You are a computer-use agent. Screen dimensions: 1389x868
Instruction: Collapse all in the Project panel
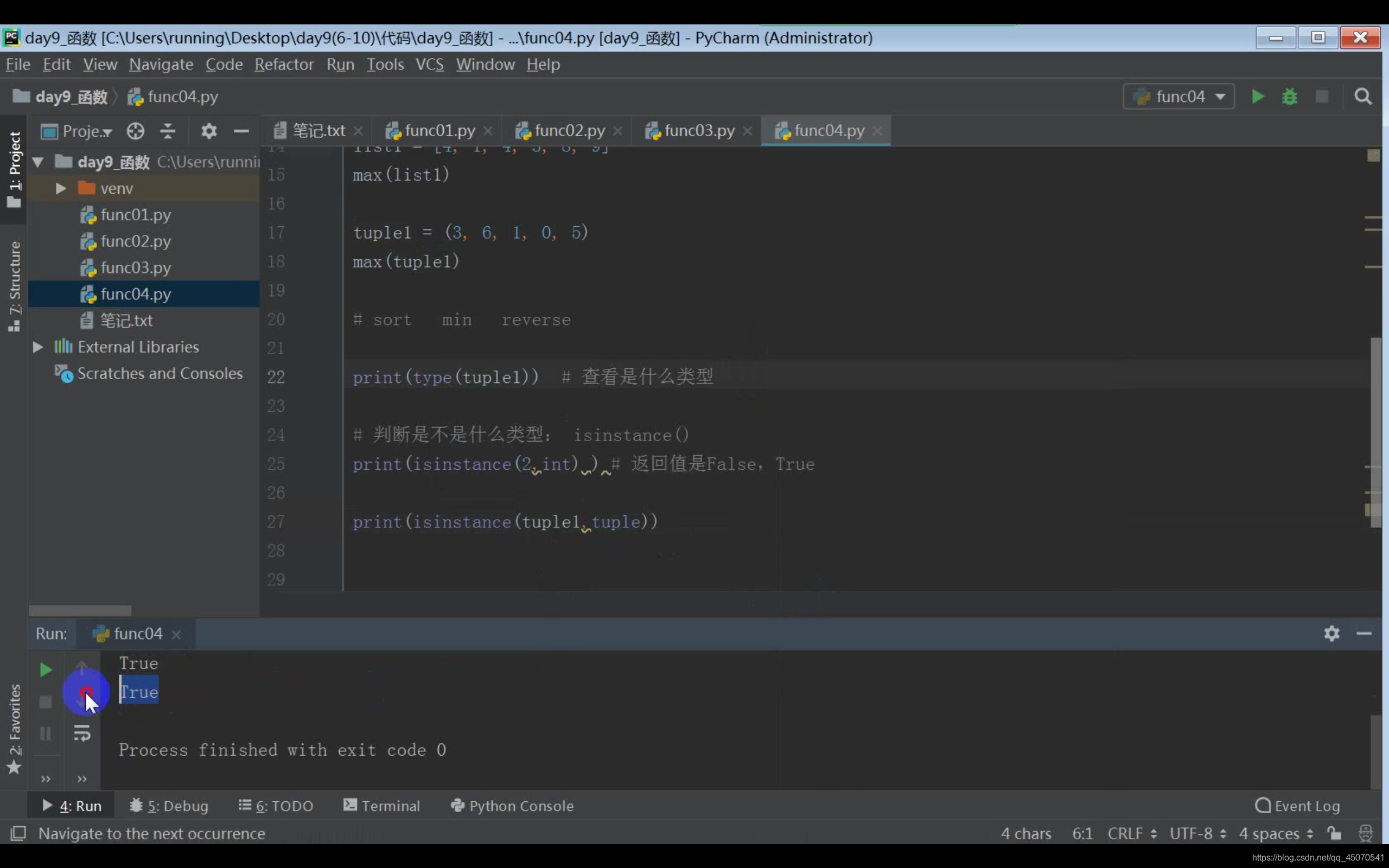click(x=168, y=131)
